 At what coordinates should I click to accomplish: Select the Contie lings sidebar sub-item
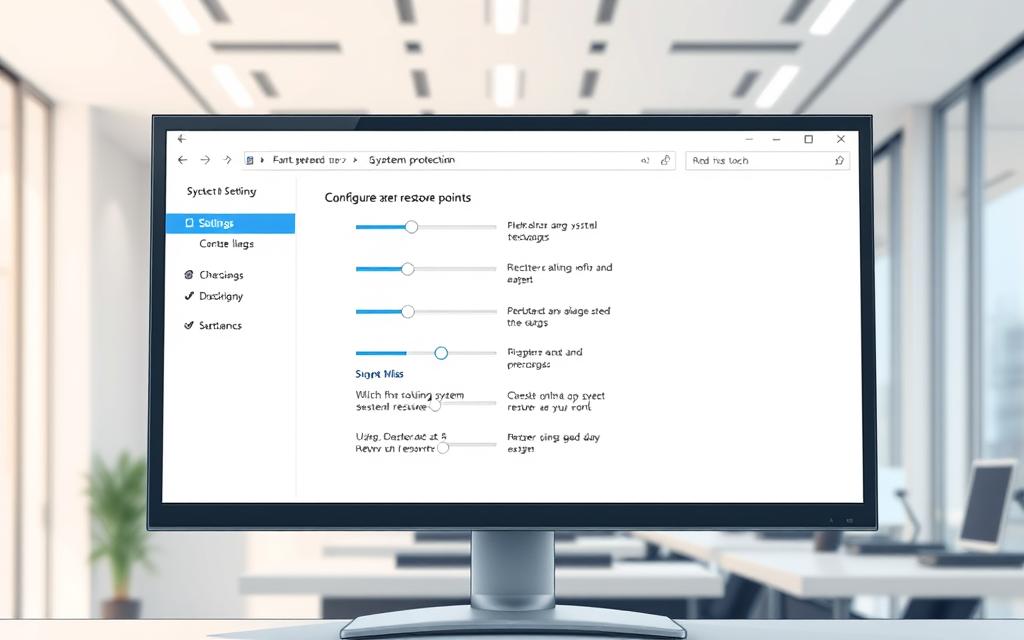click(226, 244)
